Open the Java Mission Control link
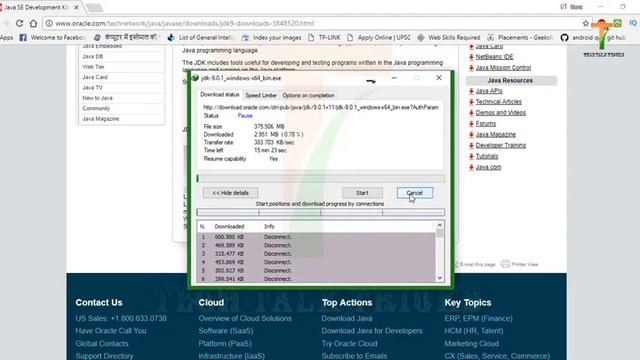This screenshot has width=640, height=360. 503,68
